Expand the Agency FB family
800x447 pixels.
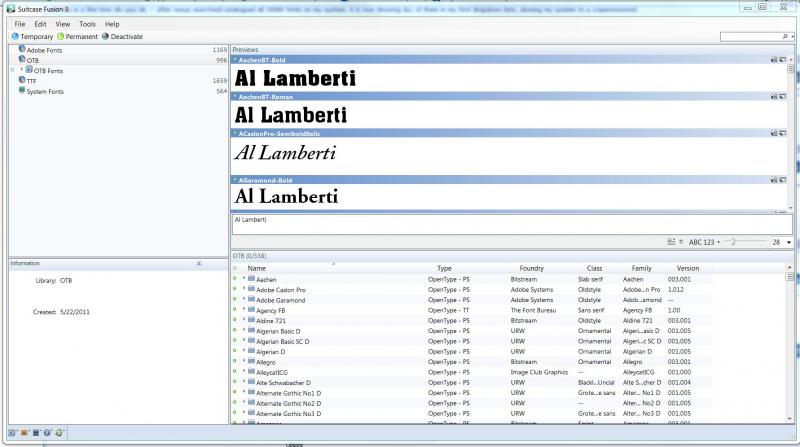(x=244, y=309)
